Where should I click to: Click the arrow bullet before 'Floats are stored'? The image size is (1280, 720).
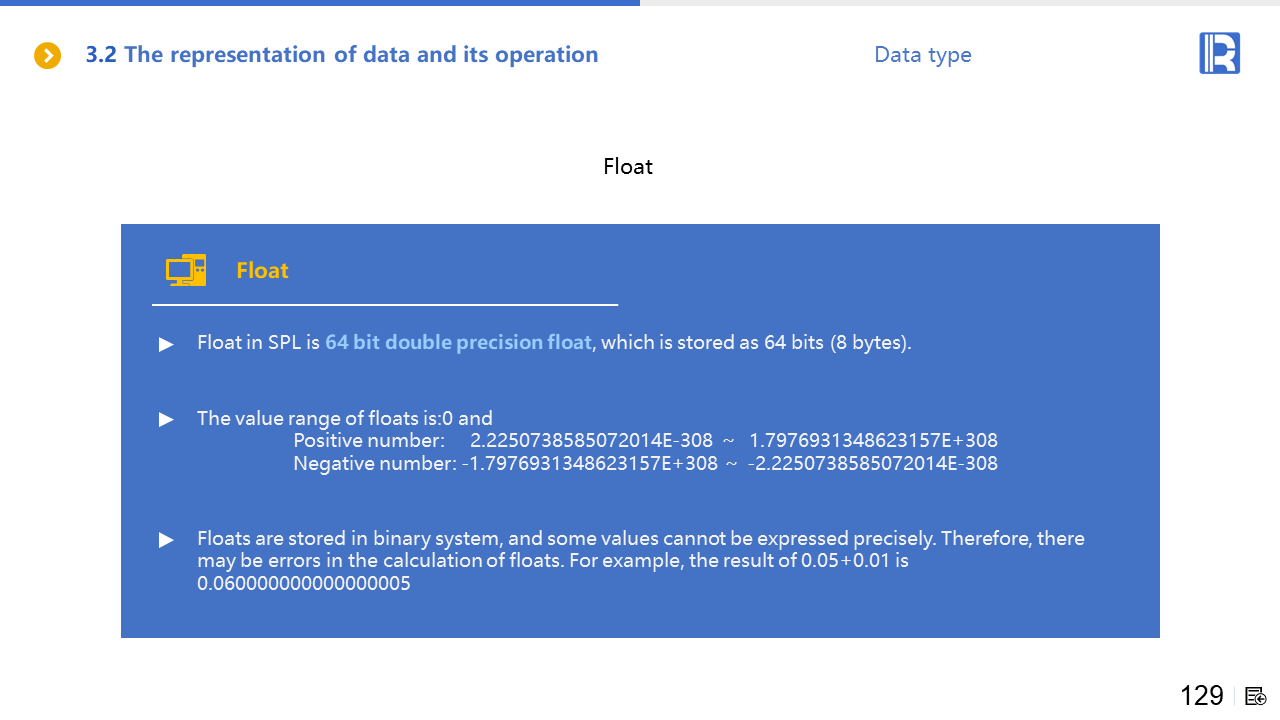pyautogui.click(x=166, y=540)
